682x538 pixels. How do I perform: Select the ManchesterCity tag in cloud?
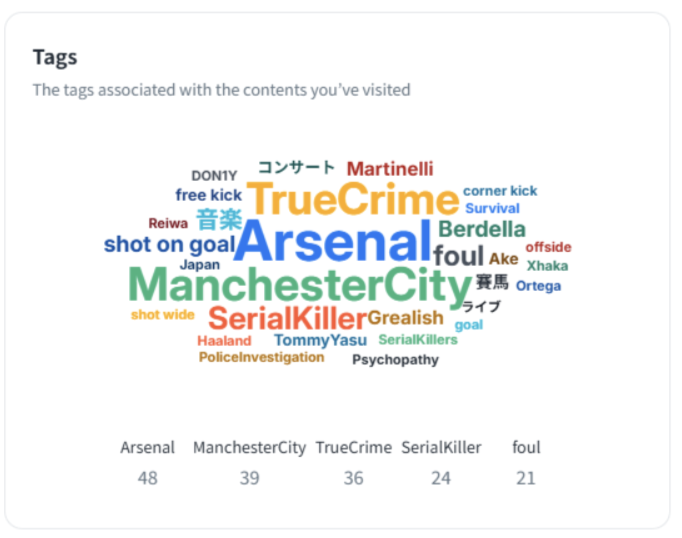(298, 287)
